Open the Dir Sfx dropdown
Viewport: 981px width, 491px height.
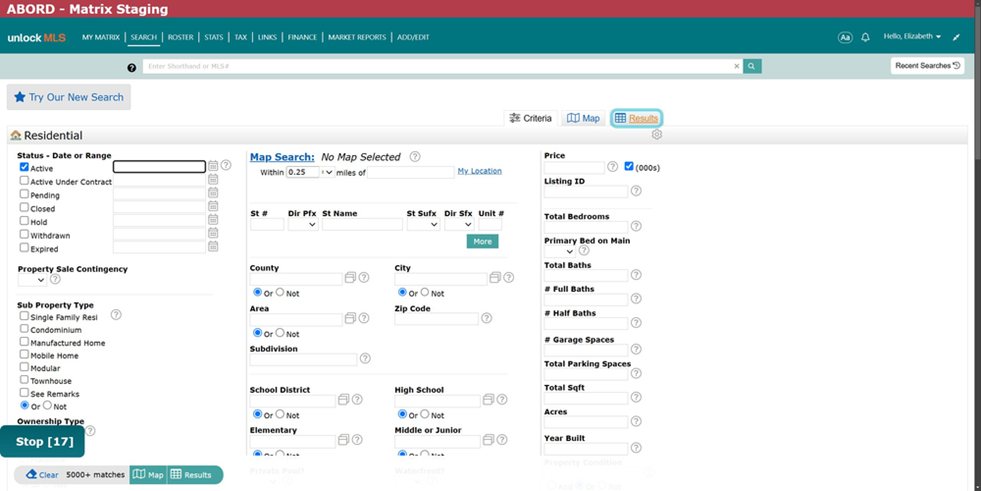tap(459, 225)
